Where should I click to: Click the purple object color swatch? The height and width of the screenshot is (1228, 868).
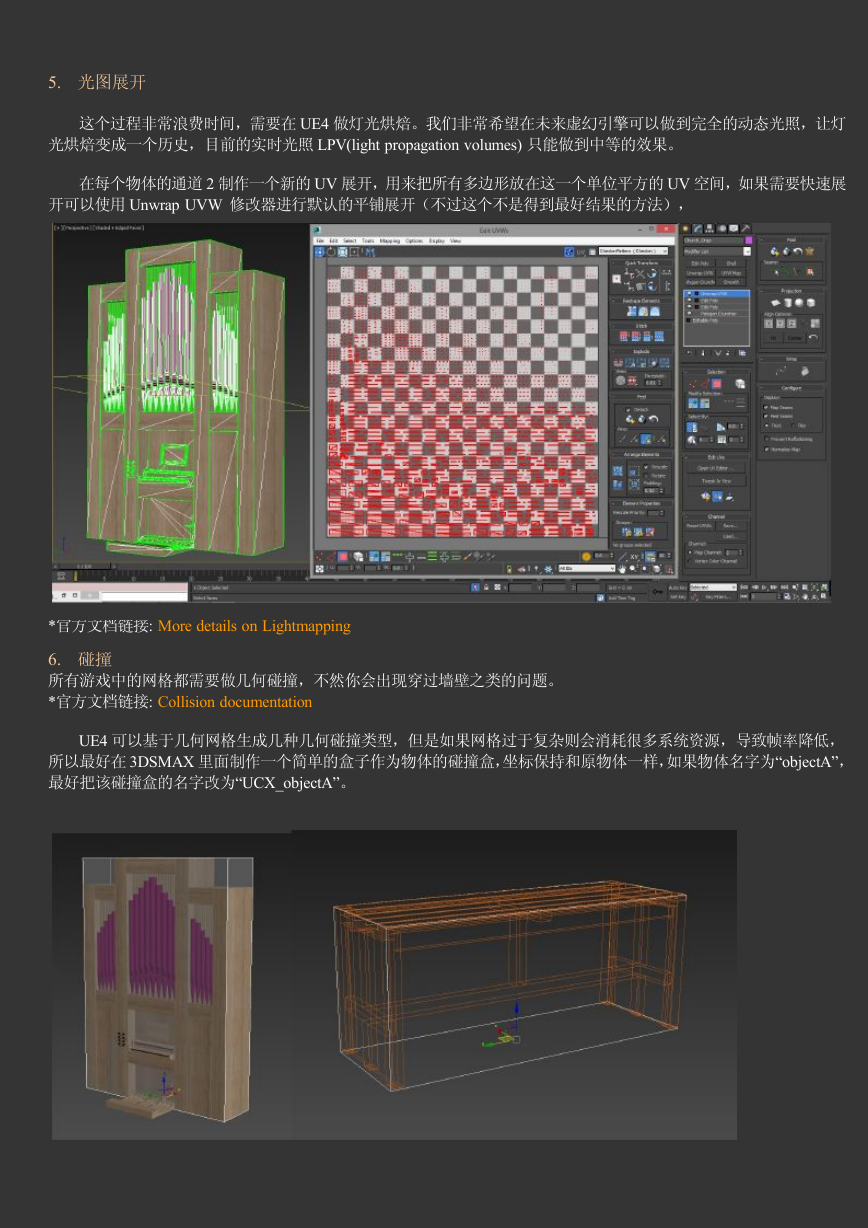[747, 240]
